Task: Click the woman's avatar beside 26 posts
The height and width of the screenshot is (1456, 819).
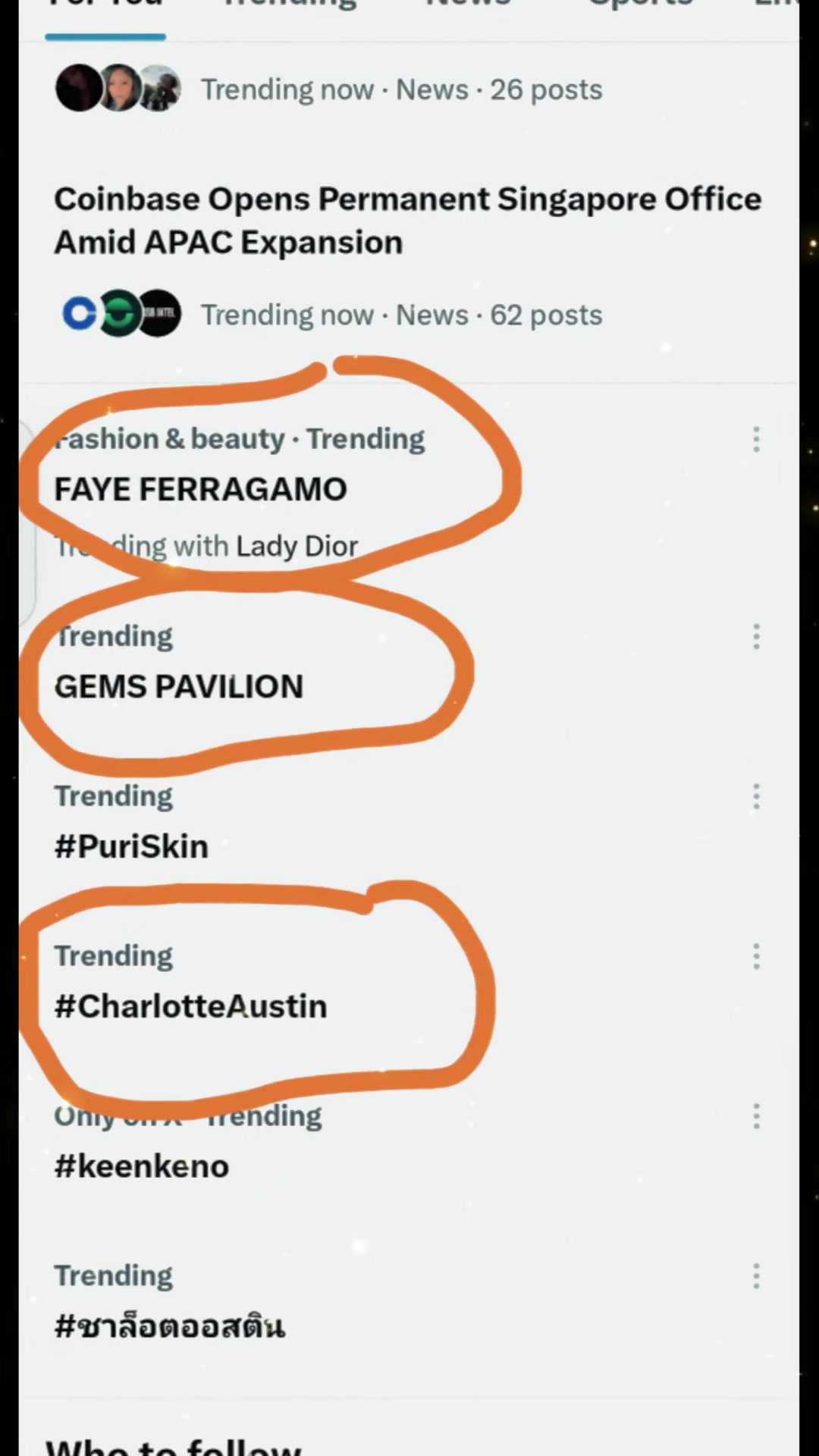Action: click(120, 89)
